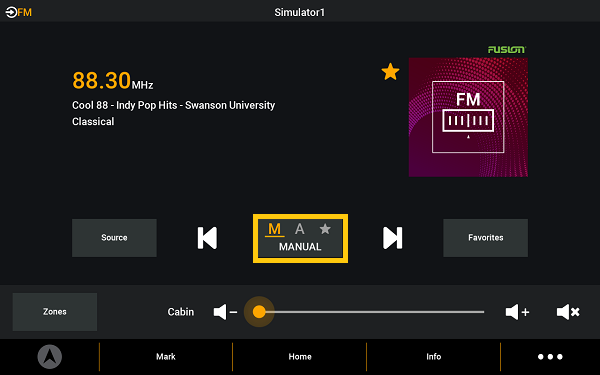Select Favorites star tuning mode
Screen dimensions: 600x375
(x=325, y=229)
